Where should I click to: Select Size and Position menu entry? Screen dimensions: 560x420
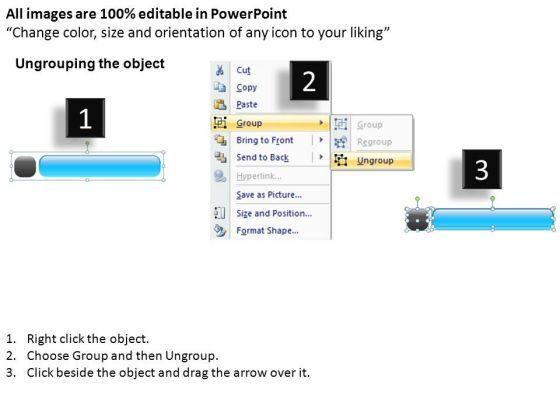[274, 213]
